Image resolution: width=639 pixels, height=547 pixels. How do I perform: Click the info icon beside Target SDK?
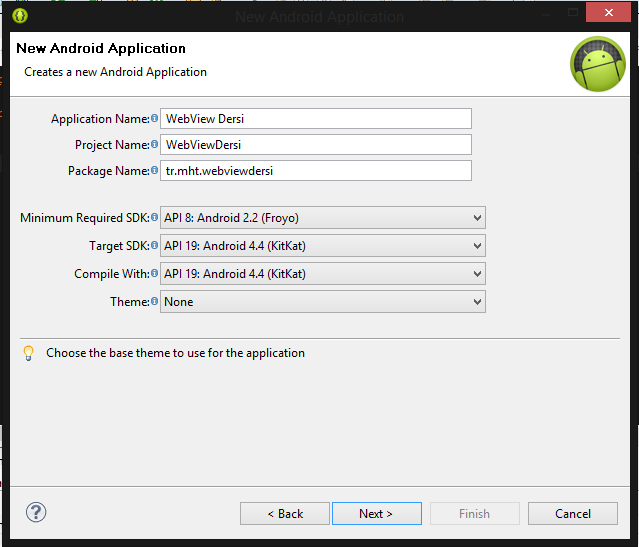154,245
